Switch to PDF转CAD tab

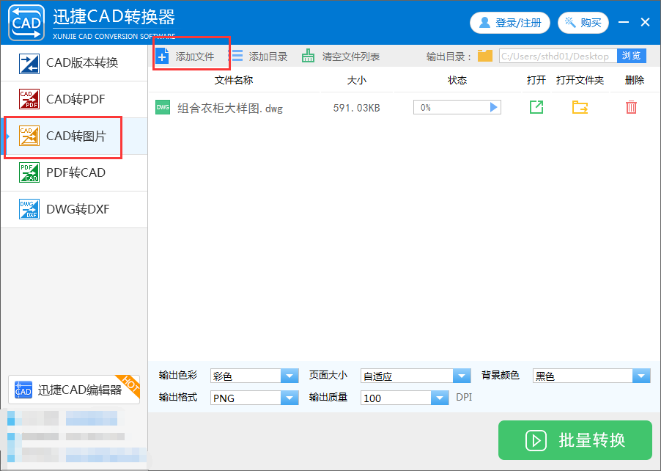[x=74, y=173]
